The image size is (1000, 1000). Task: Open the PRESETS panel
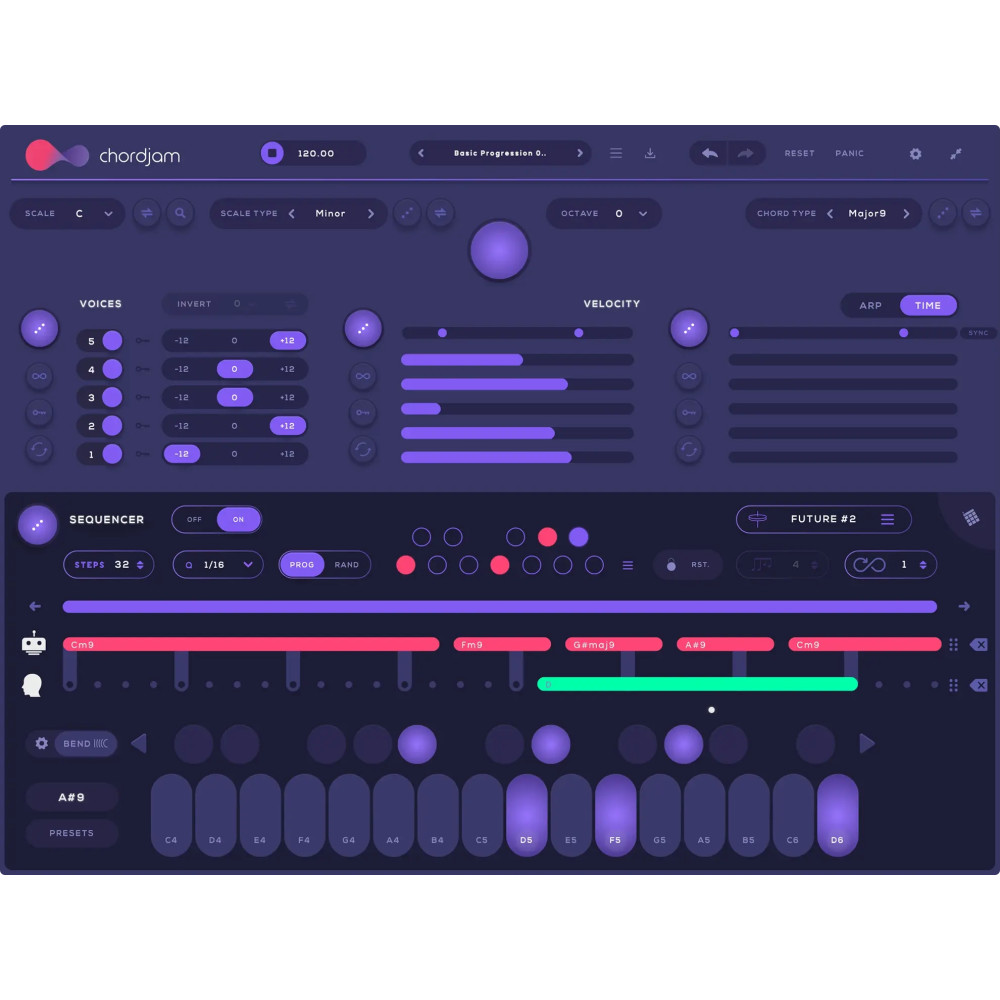(x=71, y=833)
